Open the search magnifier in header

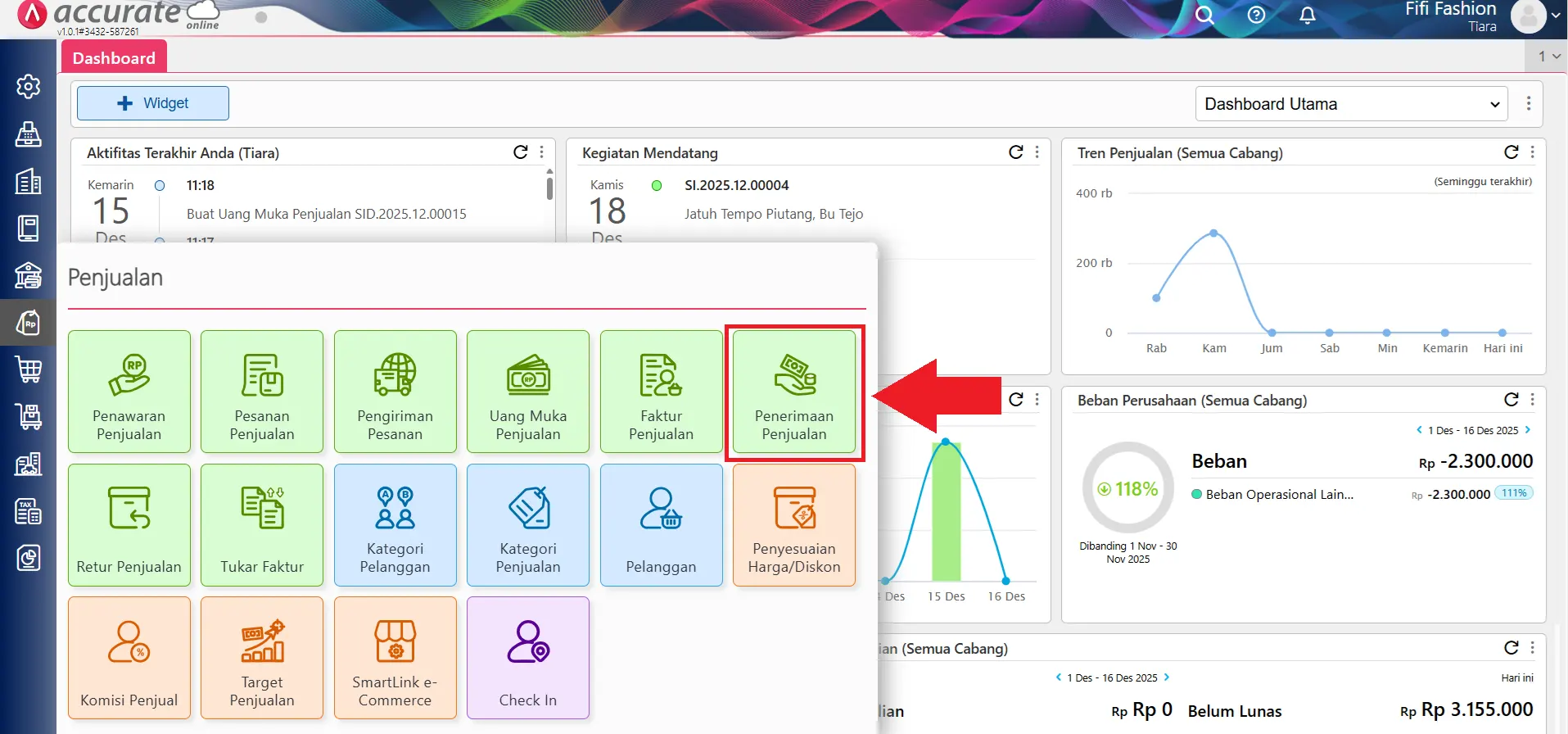(1204, 16)
